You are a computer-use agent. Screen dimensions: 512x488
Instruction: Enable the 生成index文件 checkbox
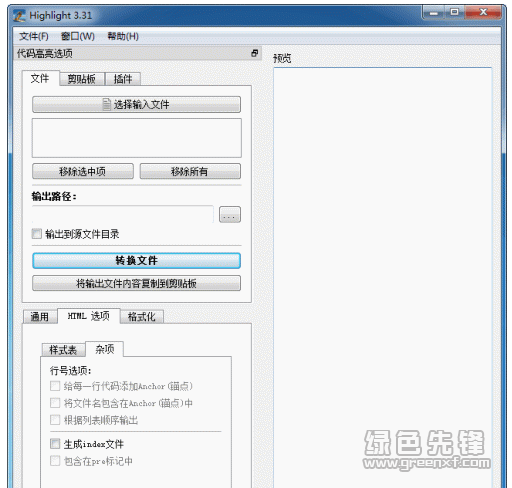tap(55, 444)
